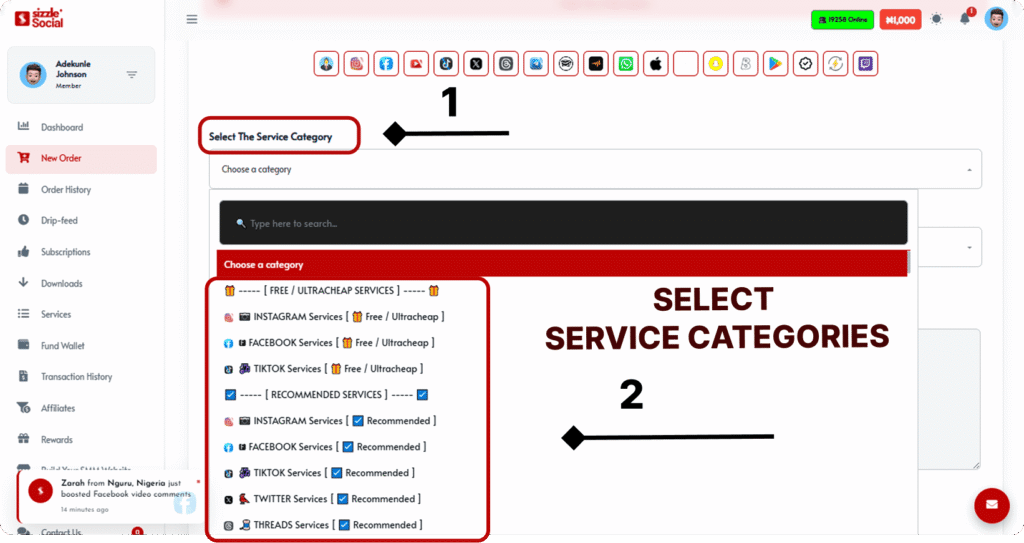Filter services by Facebook icon
This screenshot has height=543, width=1024.
386,63
